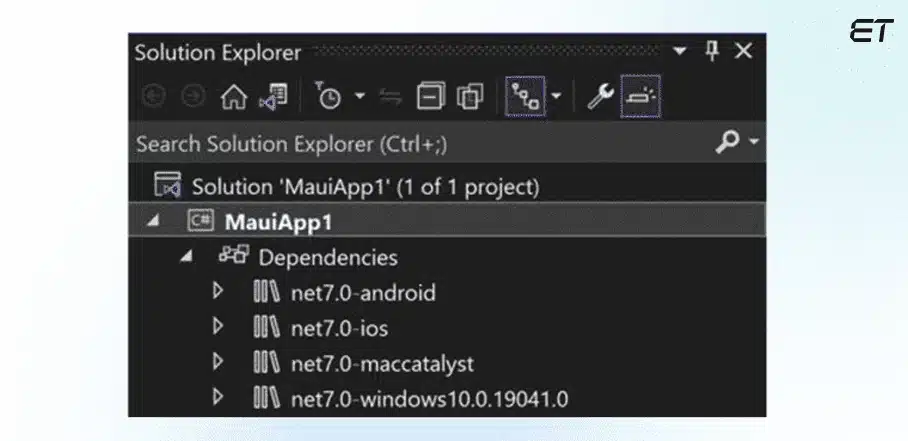The image size is (908, 441).
Task: Collapse the MauiApp1 project node
Action: click(x=152, y=220)
